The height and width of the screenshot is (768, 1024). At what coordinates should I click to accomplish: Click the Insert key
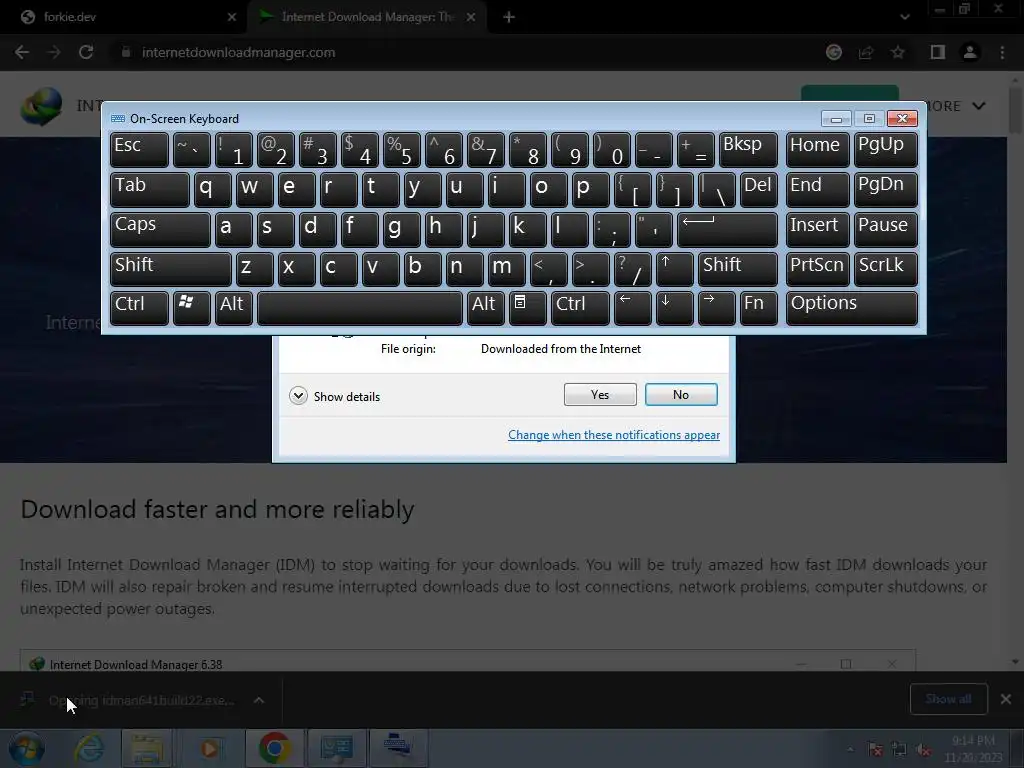[x=817, y=229]
